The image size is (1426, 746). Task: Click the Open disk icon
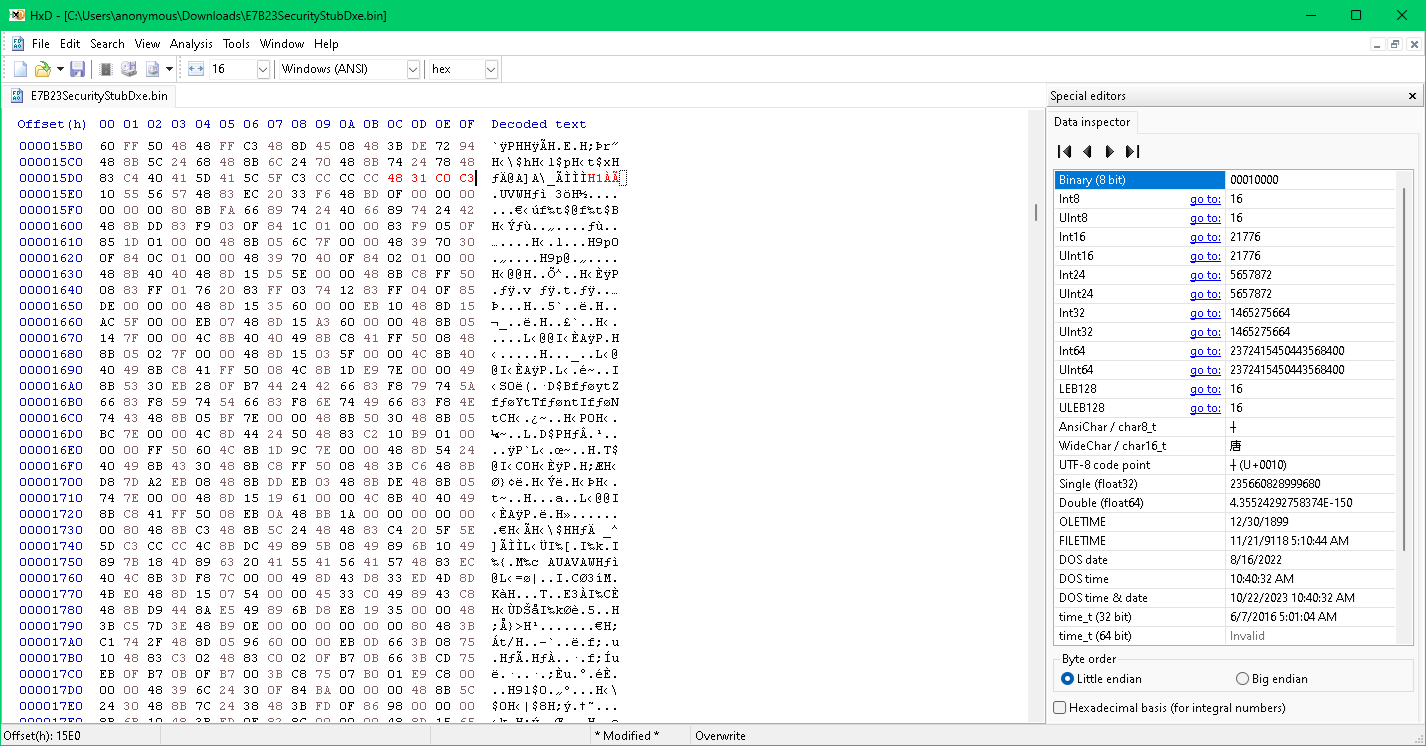pos(129,69)
